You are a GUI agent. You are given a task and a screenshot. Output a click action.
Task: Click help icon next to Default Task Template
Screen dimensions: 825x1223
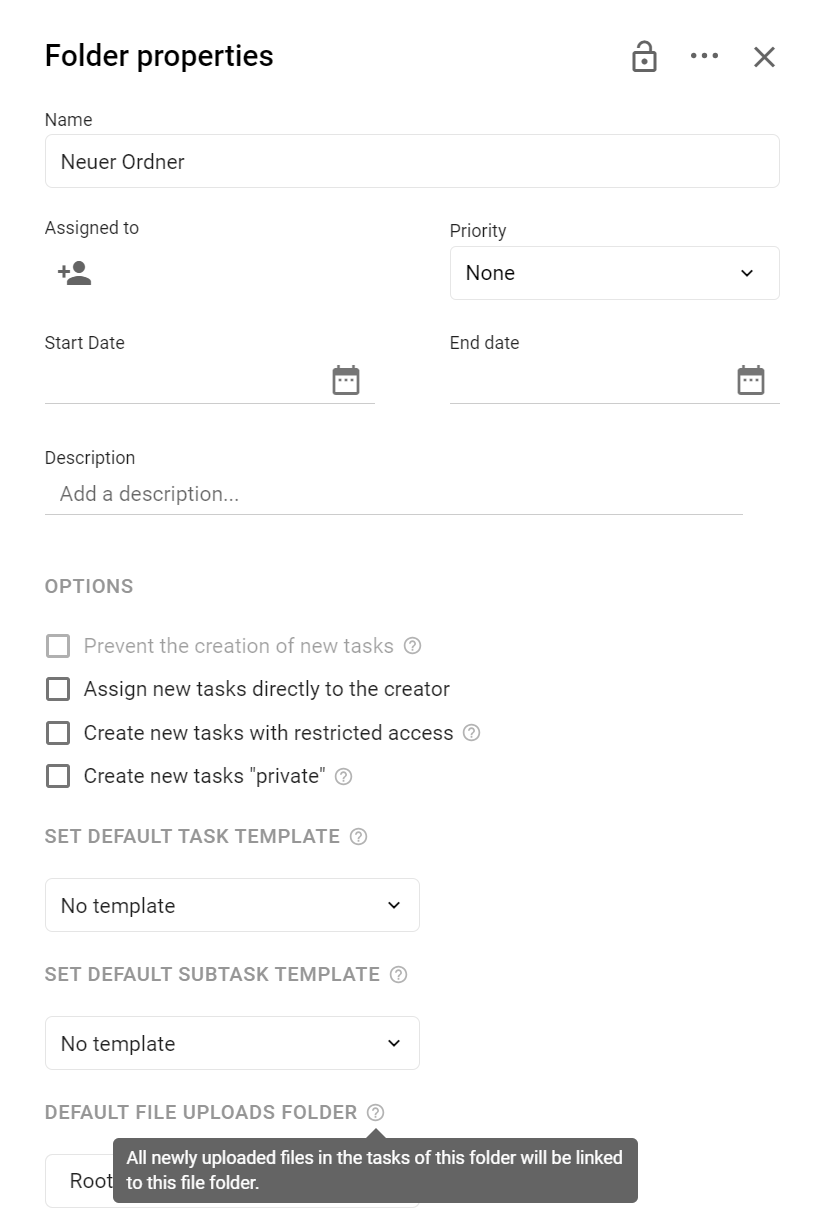click(x=359, y=836)
